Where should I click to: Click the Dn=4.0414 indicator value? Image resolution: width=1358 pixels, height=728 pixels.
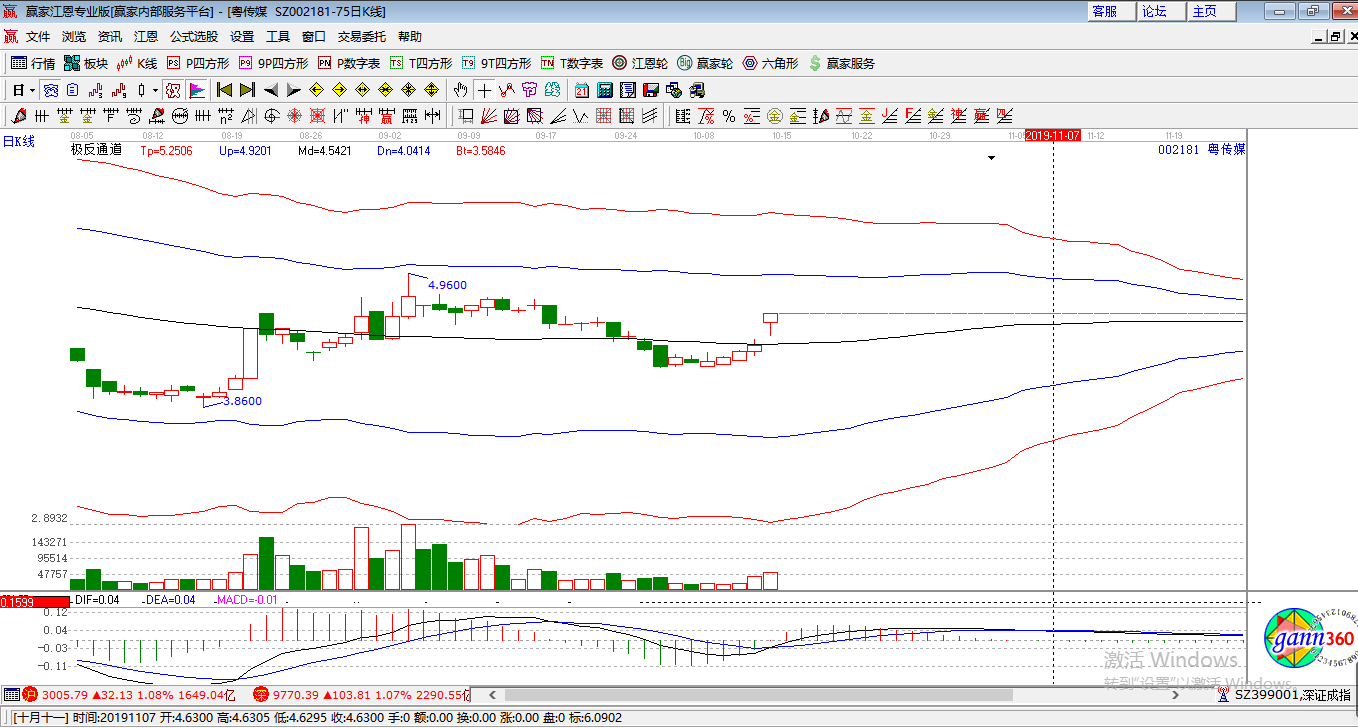tap(404, 151)
